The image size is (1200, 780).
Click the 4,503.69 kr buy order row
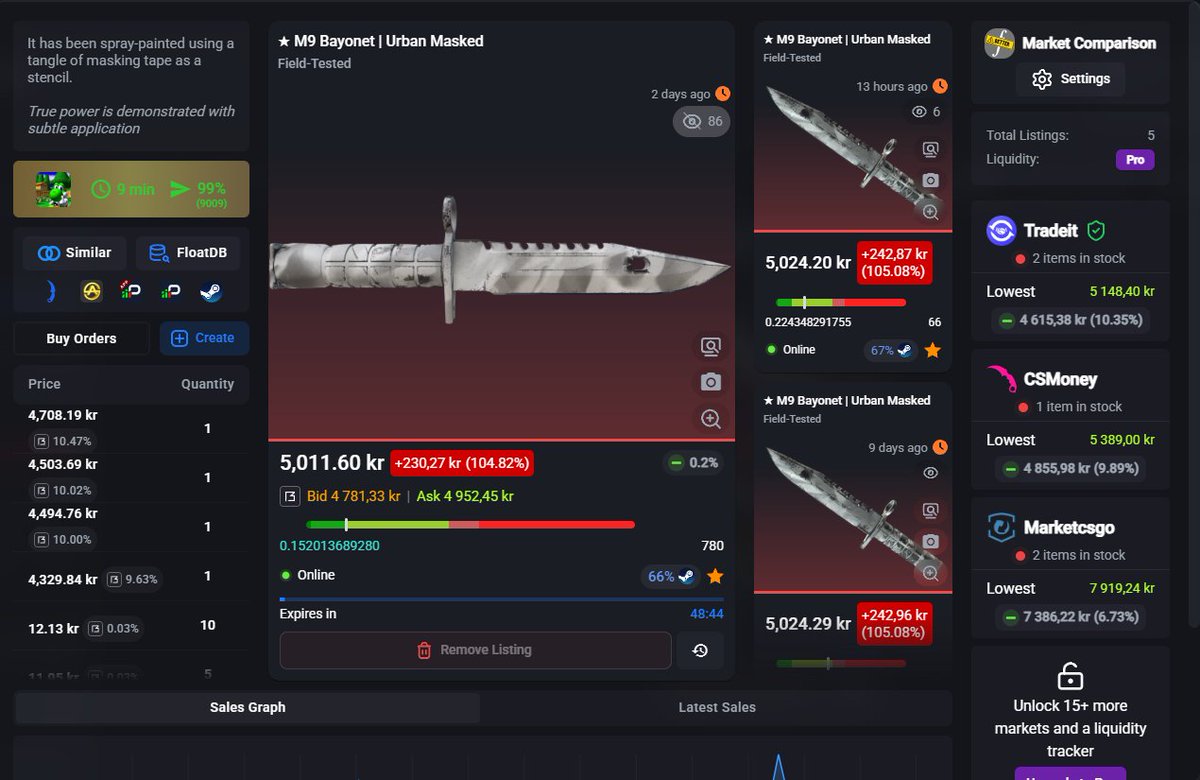(131, 477)
